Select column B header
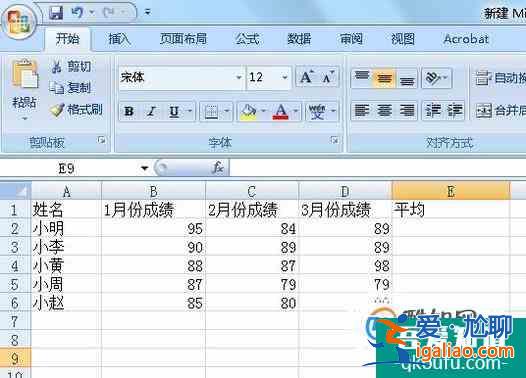Screen dimensions: 526x378 pyautogui.click(x=153, y=192)
